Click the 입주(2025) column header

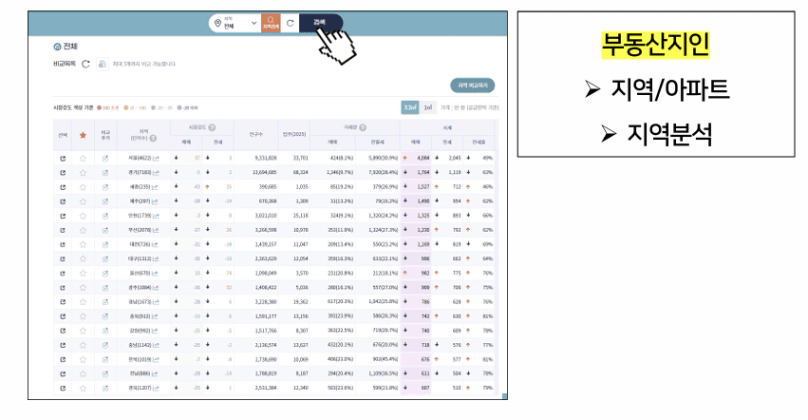pyautogui.click(x=294, y=135)
